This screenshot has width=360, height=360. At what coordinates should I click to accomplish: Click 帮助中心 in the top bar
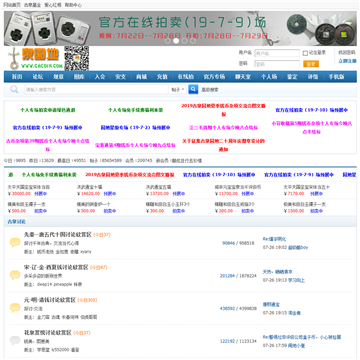point(73,5)
